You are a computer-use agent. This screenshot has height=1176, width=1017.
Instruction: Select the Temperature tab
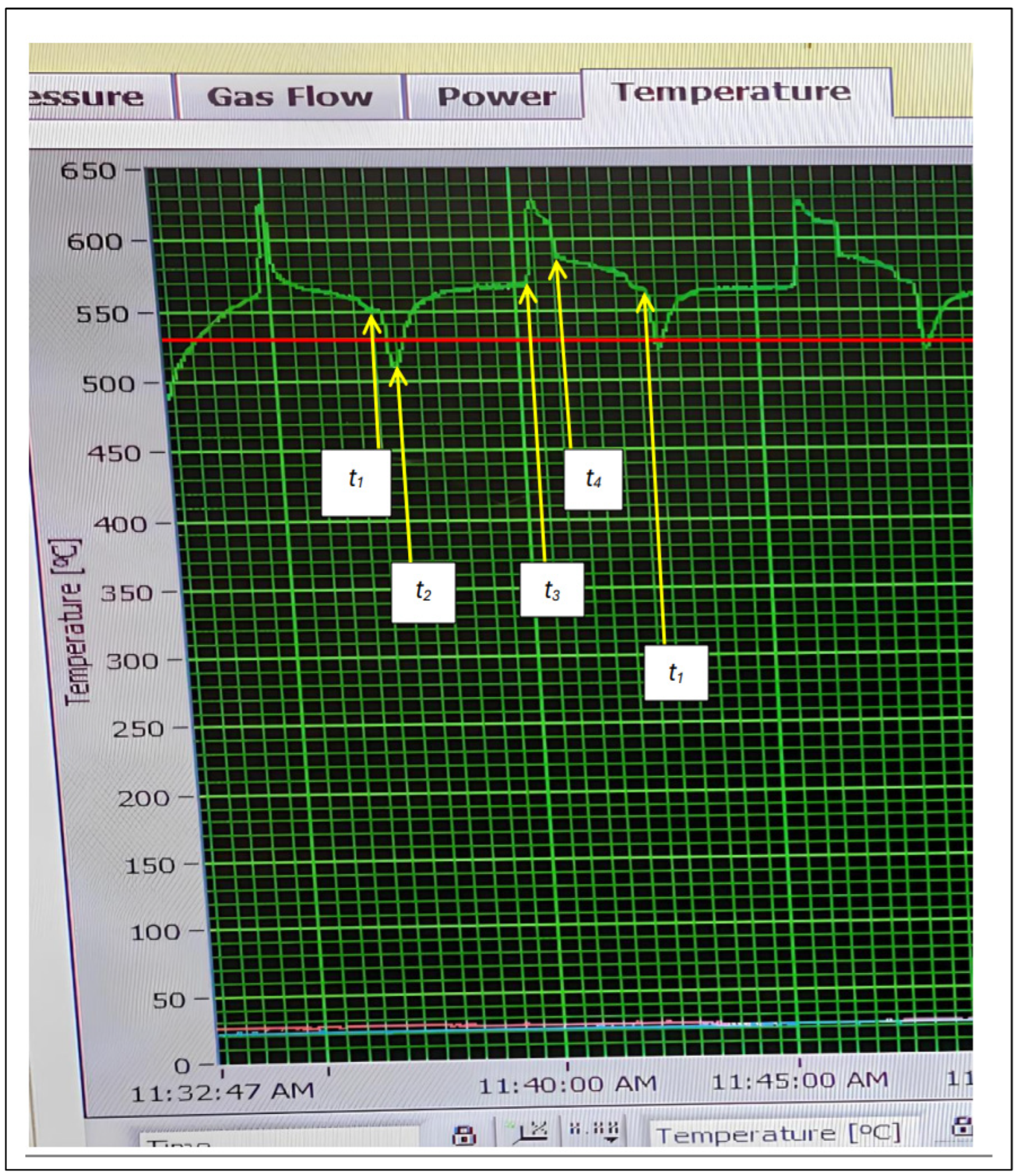pyautogui.click(x=731, y=92)
